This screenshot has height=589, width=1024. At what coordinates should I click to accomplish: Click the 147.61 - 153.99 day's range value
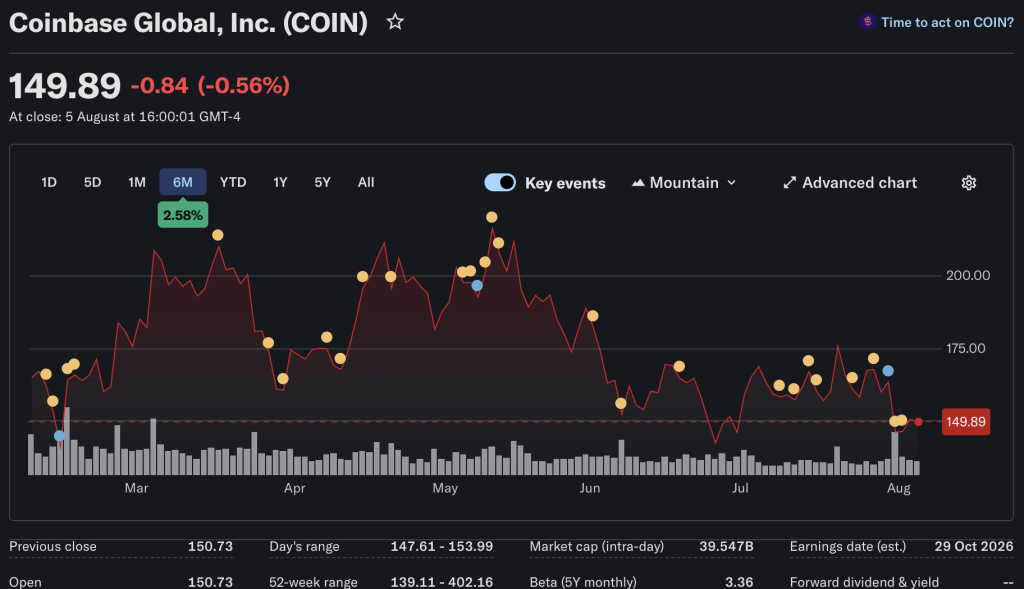(441, 547)
